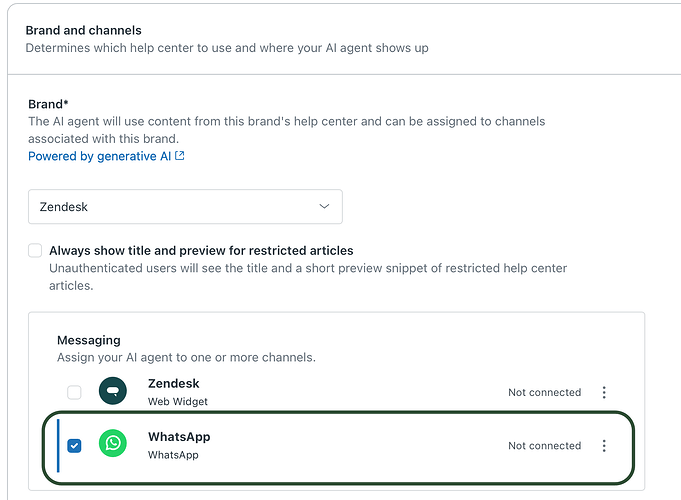Image resolution: width=681 pixels, height=500 pixels.
Task: Check the Zendesk Web Widget channel checkbox
Action: click(74, 392)
